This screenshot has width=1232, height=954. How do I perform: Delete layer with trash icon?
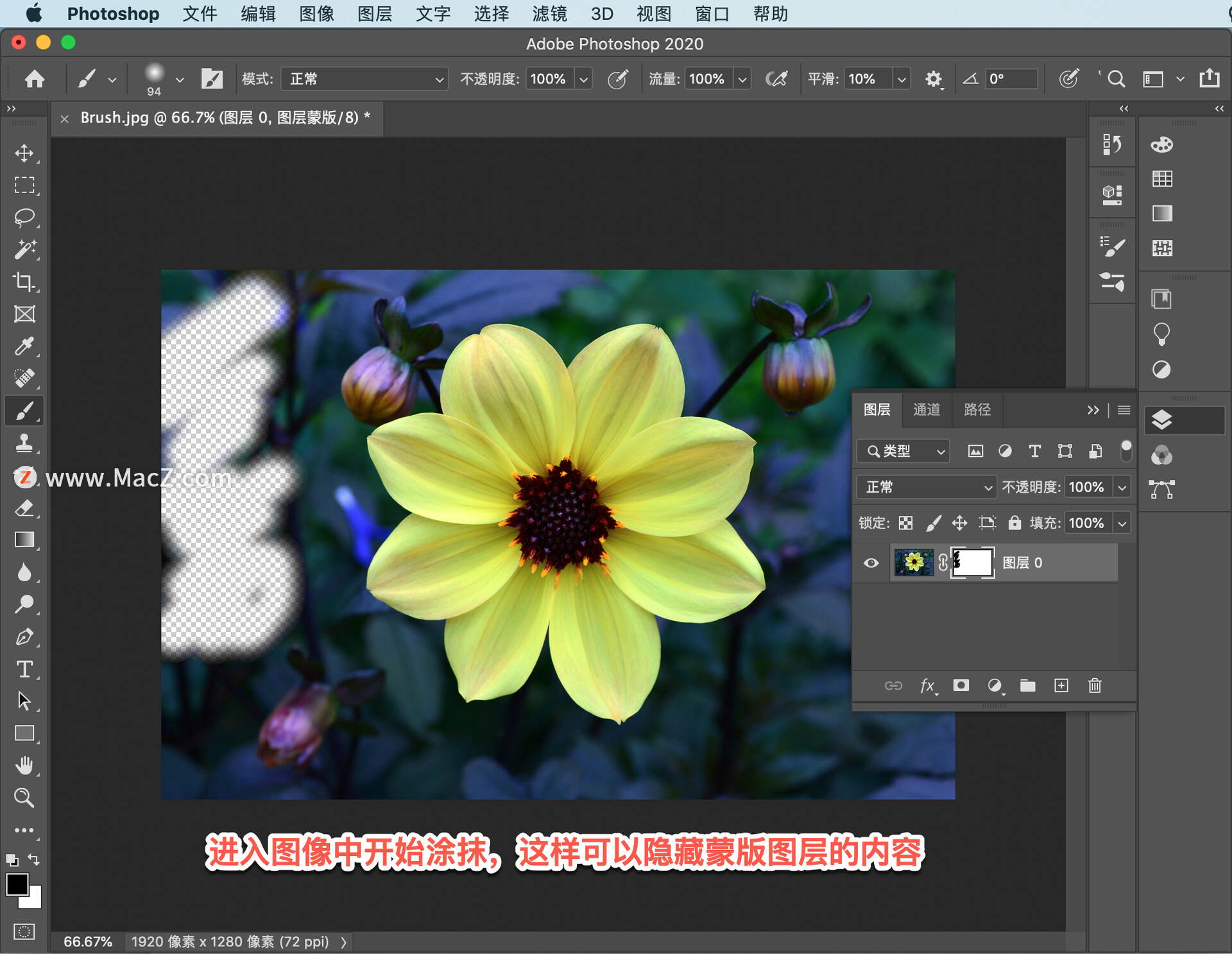coord(1095,686)
